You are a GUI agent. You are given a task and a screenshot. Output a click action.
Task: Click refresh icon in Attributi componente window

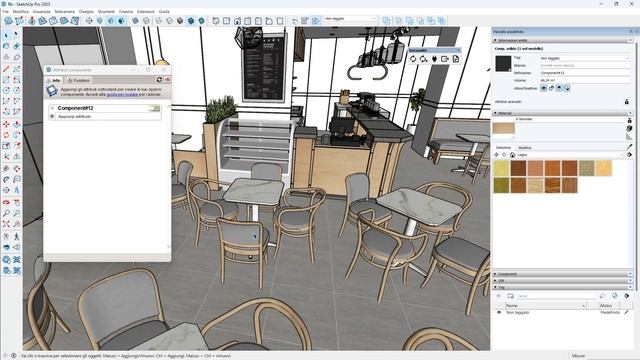click(x=159, y=80)
